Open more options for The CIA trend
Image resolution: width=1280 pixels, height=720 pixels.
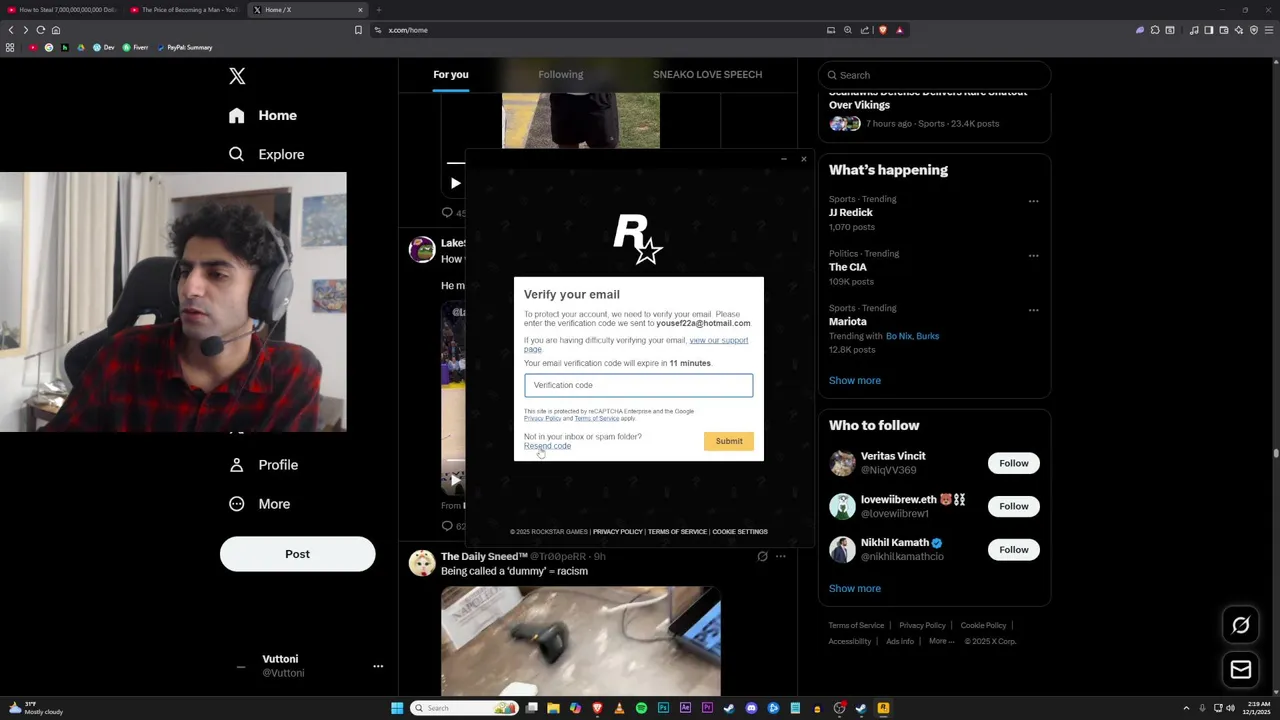[1033, 255]
